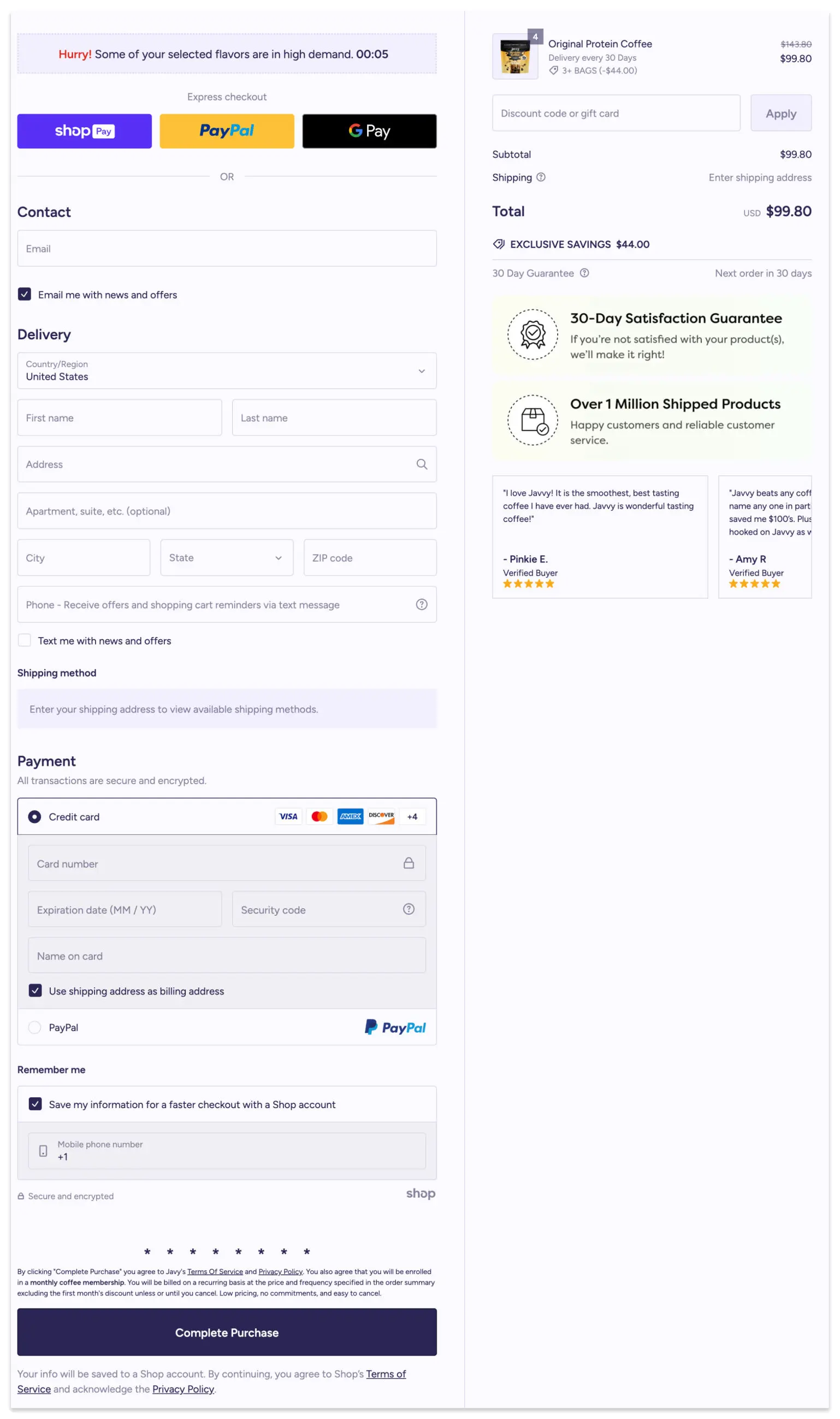Click the 30 Day Guarantee help icon
The height and width of the screenshot is (1419, 840).
(585, 273)
